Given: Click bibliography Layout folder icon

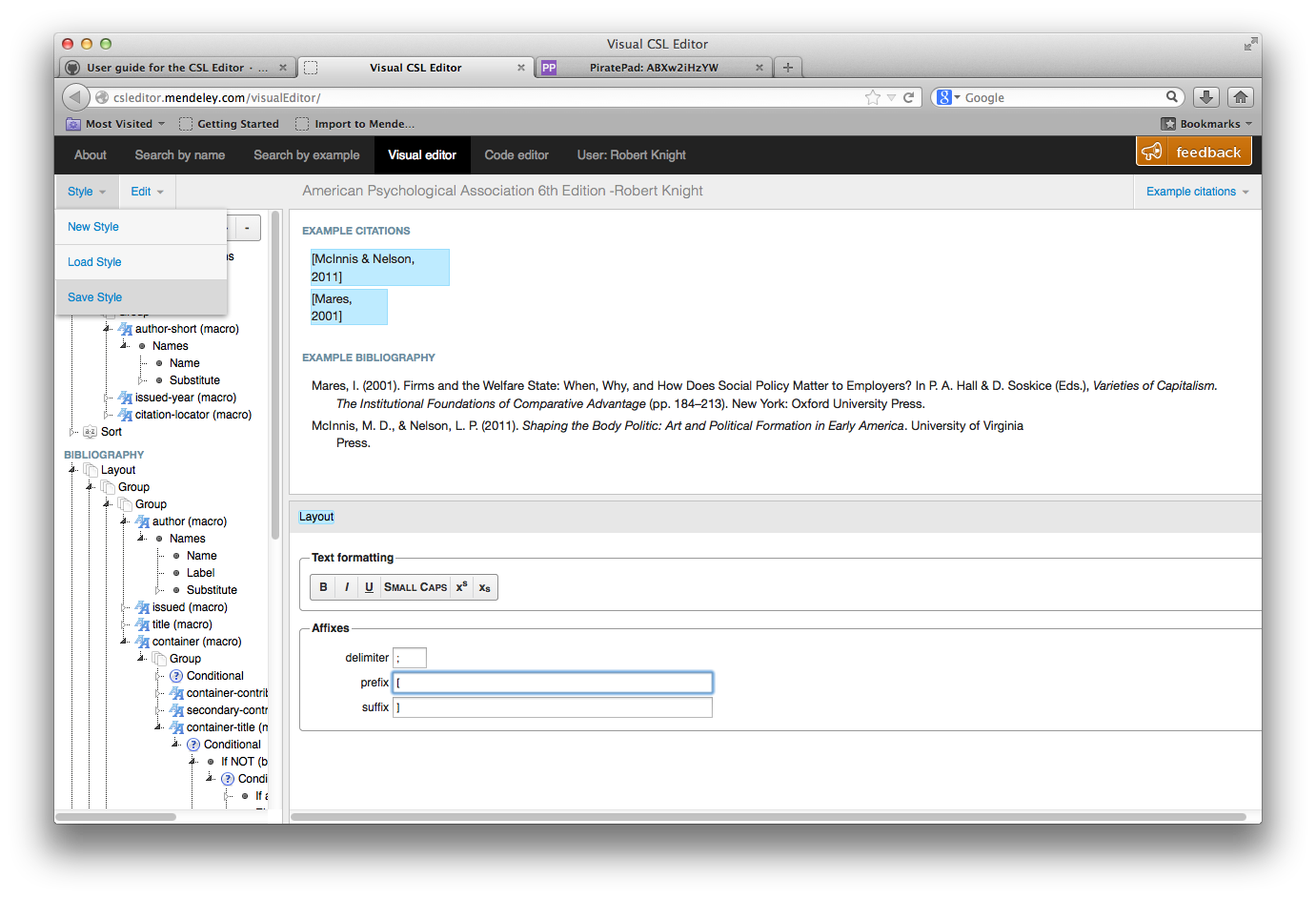Looking at the screenshot, I should [91, 470].
